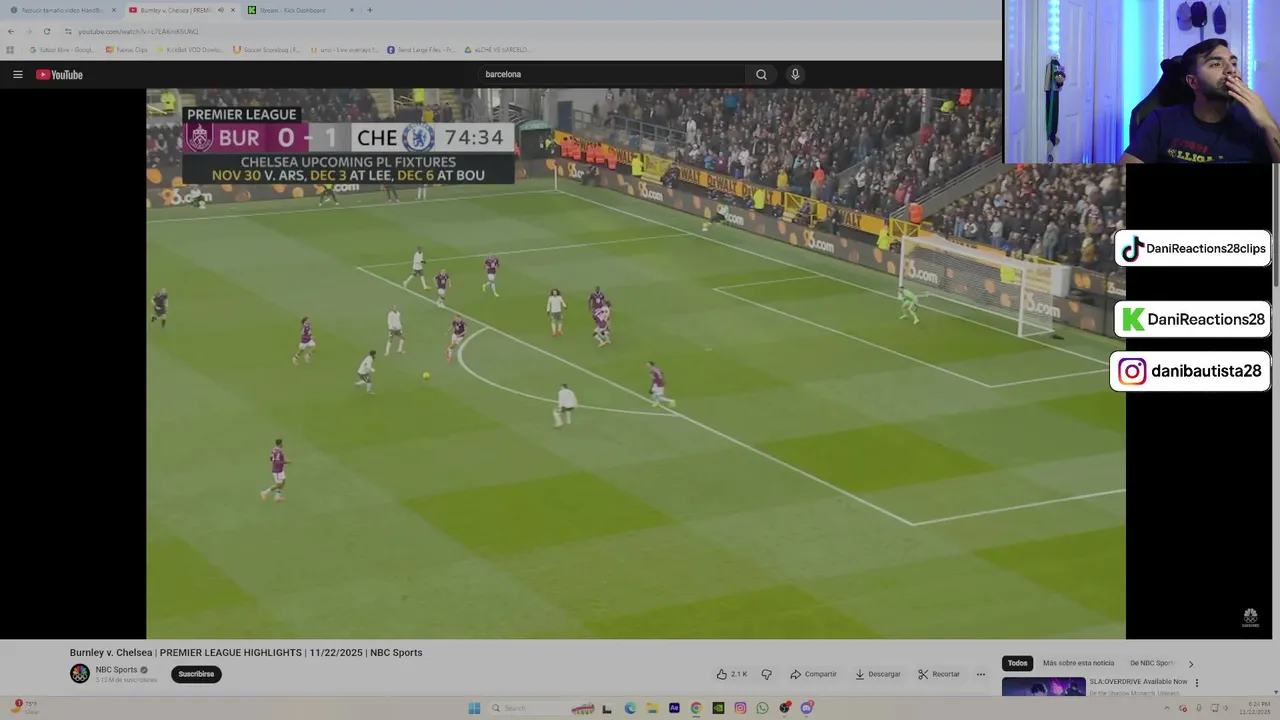Screen dimensions: 1280x720
Task: Select the 'De NBC Sports' chip
Action: (1151, 663)
